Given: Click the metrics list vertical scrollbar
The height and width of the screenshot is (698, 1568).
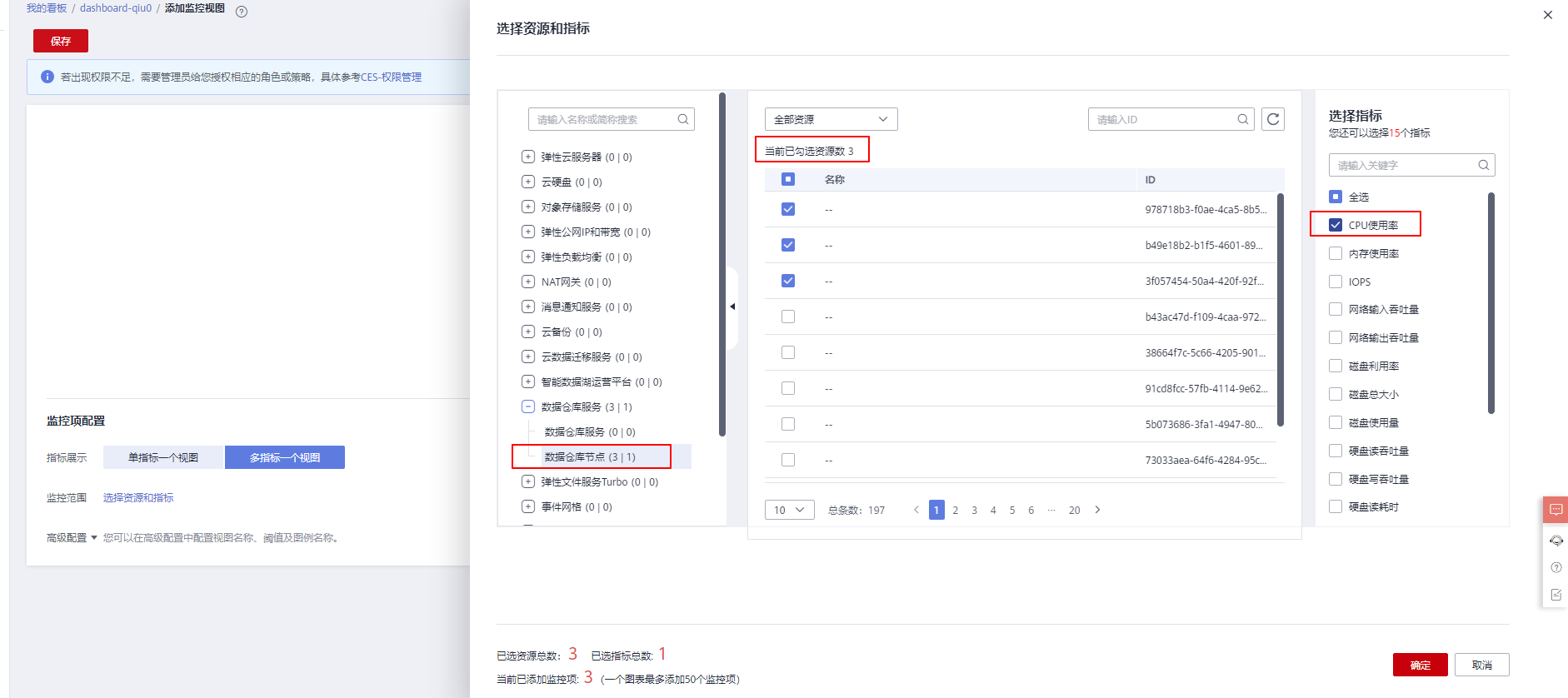Looking at the screenshot, I should click(x=1491, y=303).
